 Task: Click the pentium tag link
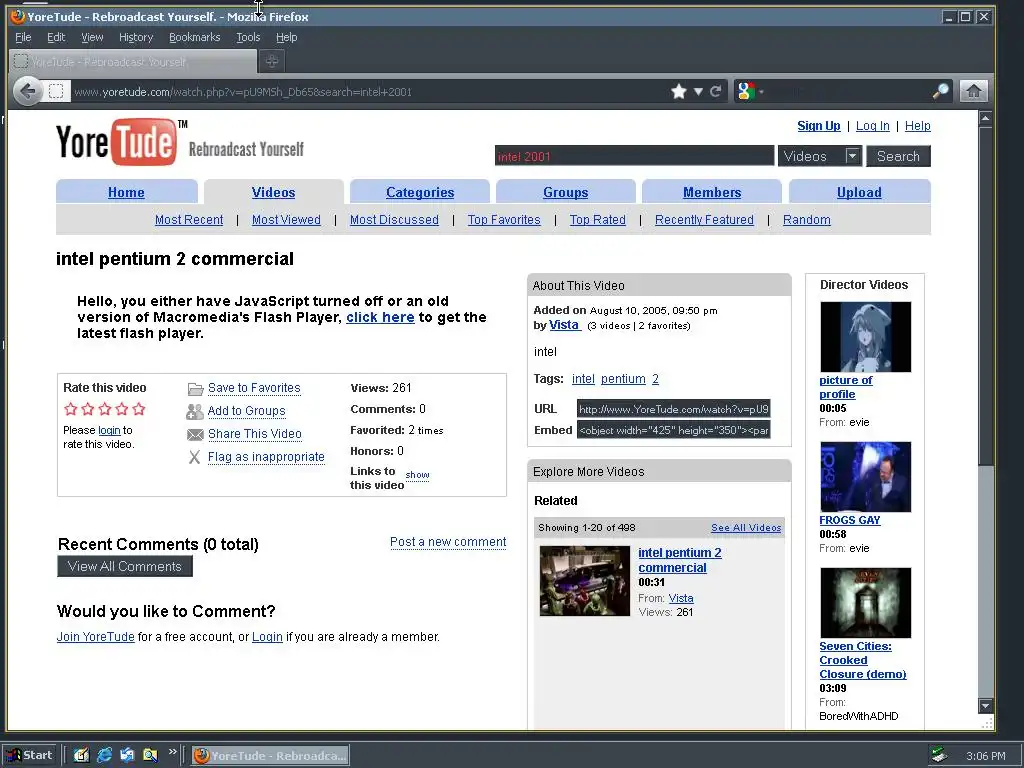click(623, 379)
